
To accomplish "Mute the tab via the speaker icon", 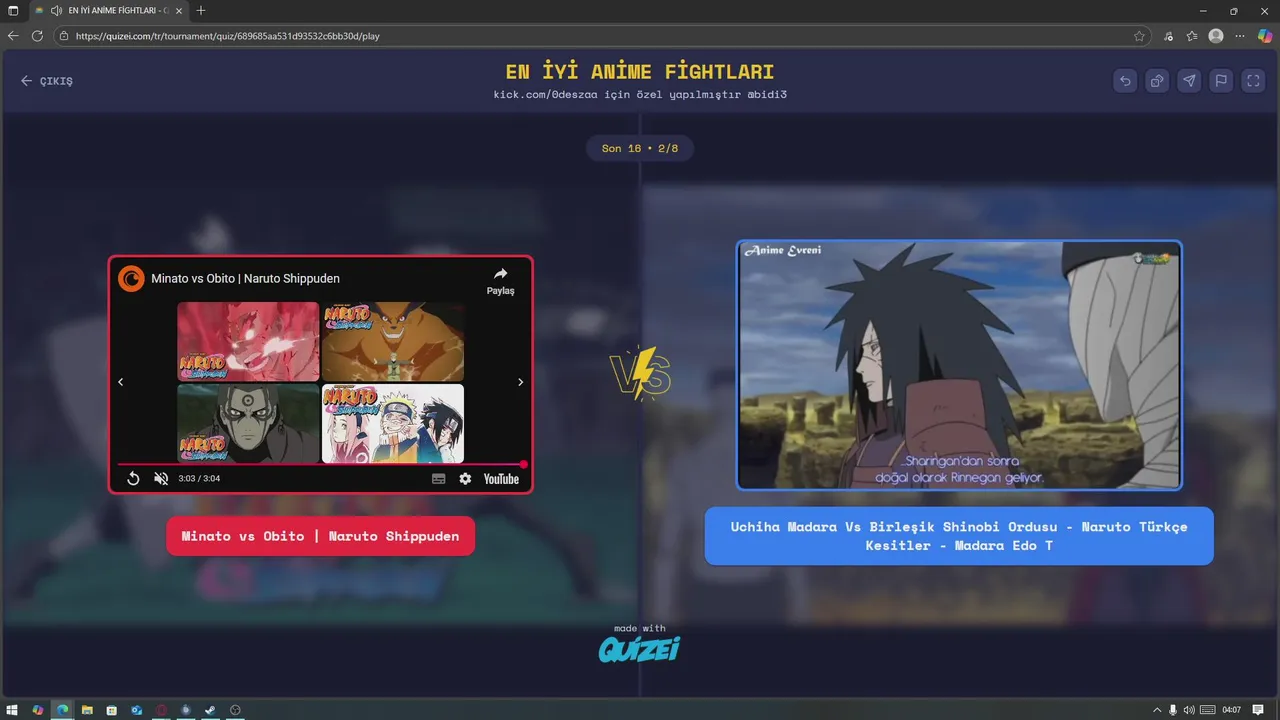I will (56, 10).
